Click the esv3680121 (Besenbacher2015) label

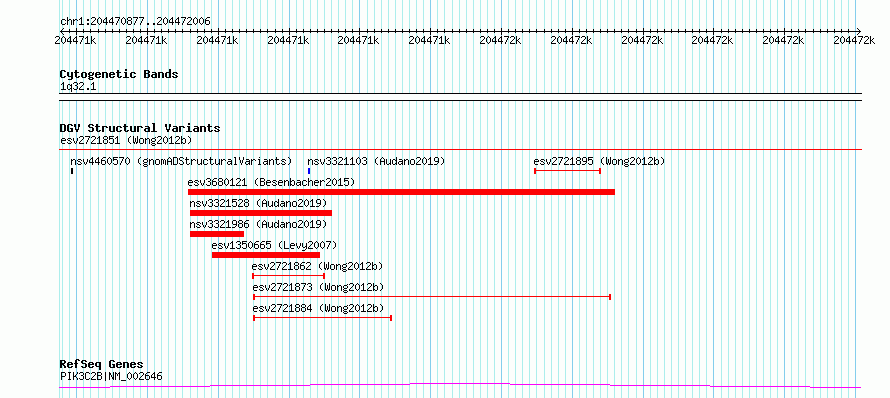271,182
